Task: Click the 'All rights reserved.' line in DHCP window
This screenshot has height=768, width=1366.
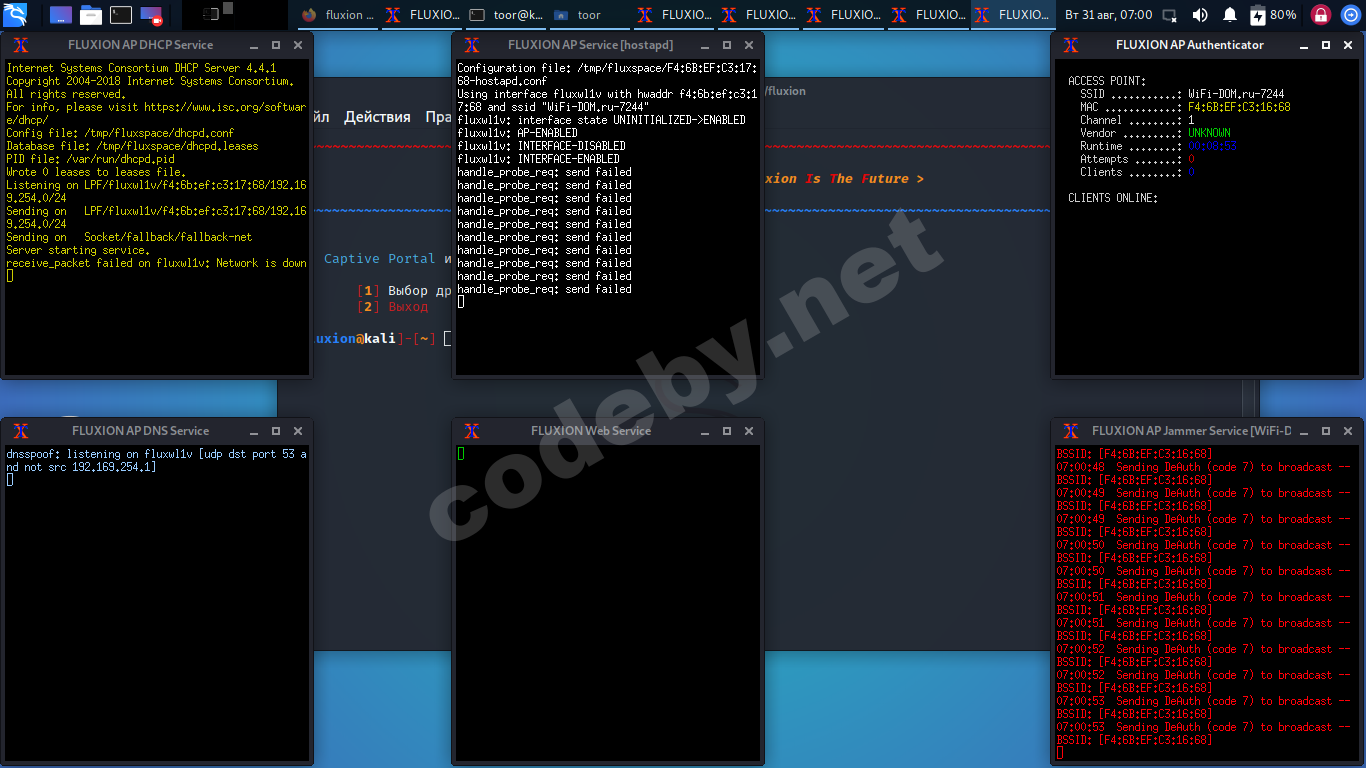Action: 66,94
